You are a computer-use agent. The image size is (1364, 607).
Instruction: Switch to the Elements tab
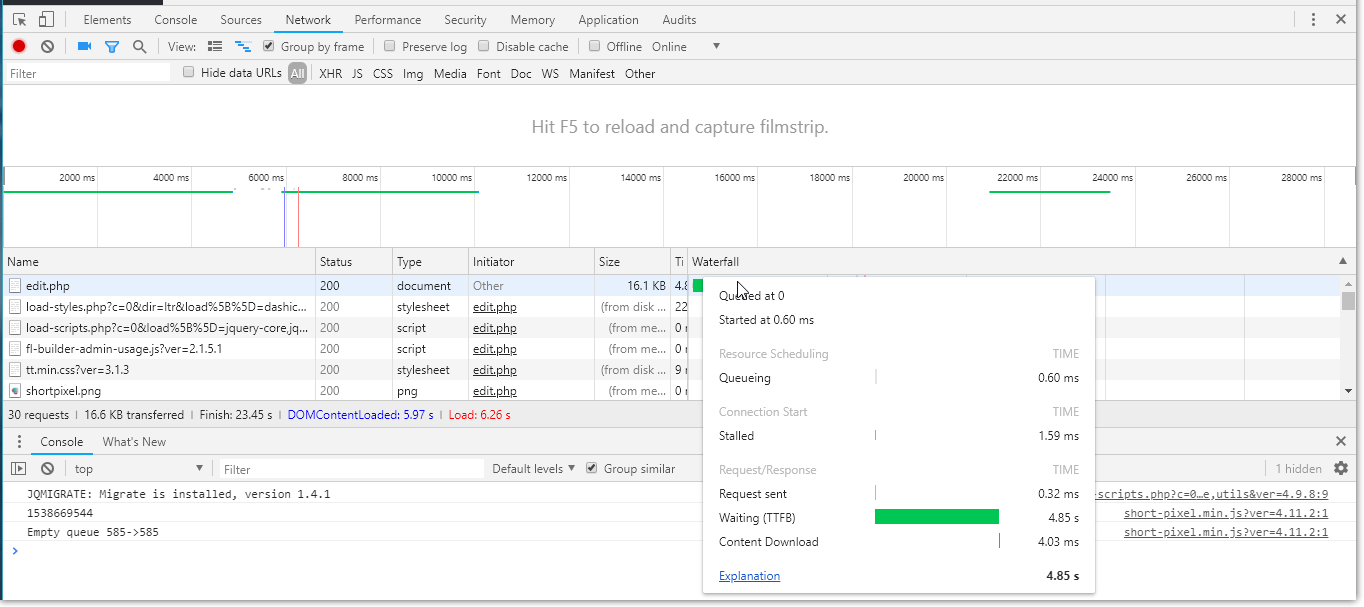coord(107,19)
